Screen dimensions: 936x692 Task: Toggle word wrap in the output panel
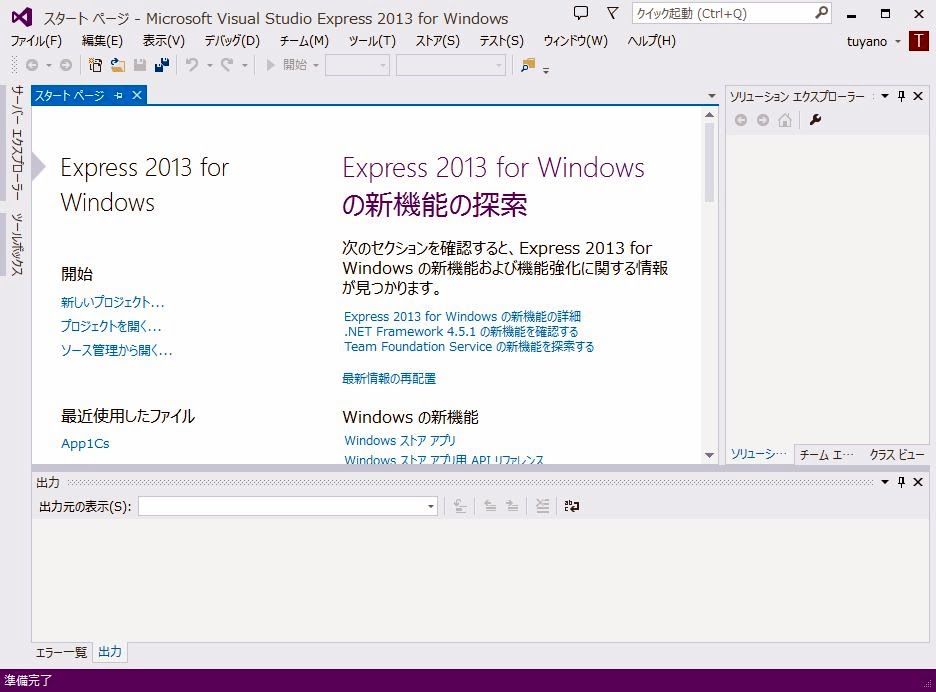point(571,506)
